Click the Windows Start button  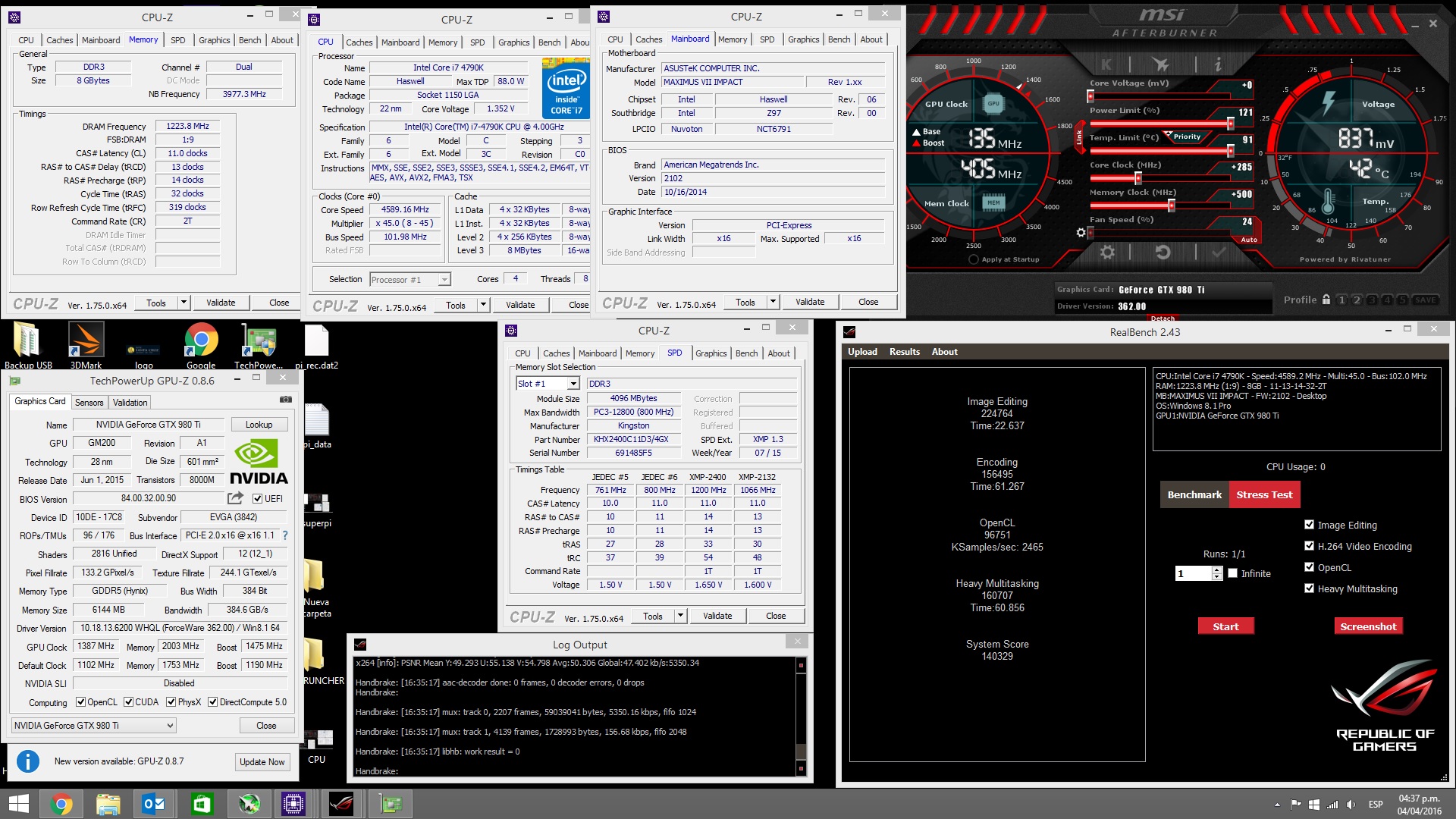tap(18, 804)
